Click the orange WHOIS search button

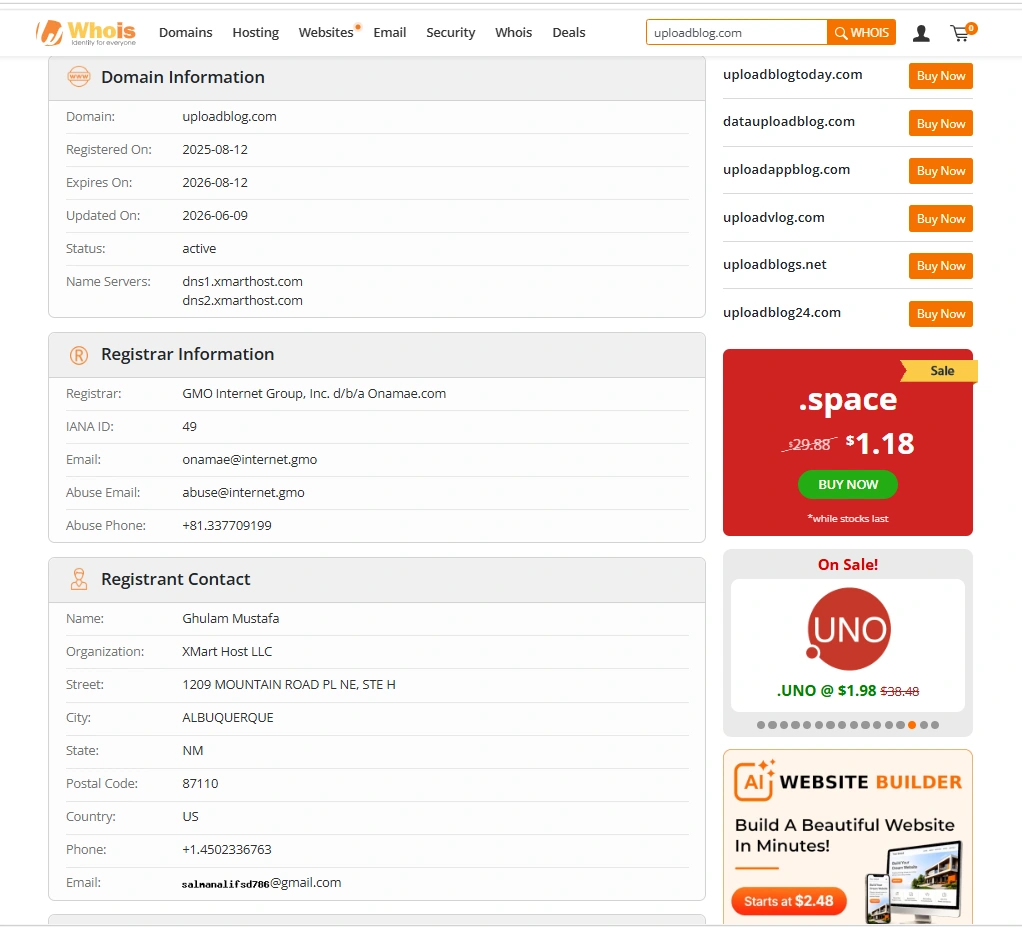coord(861,33)
